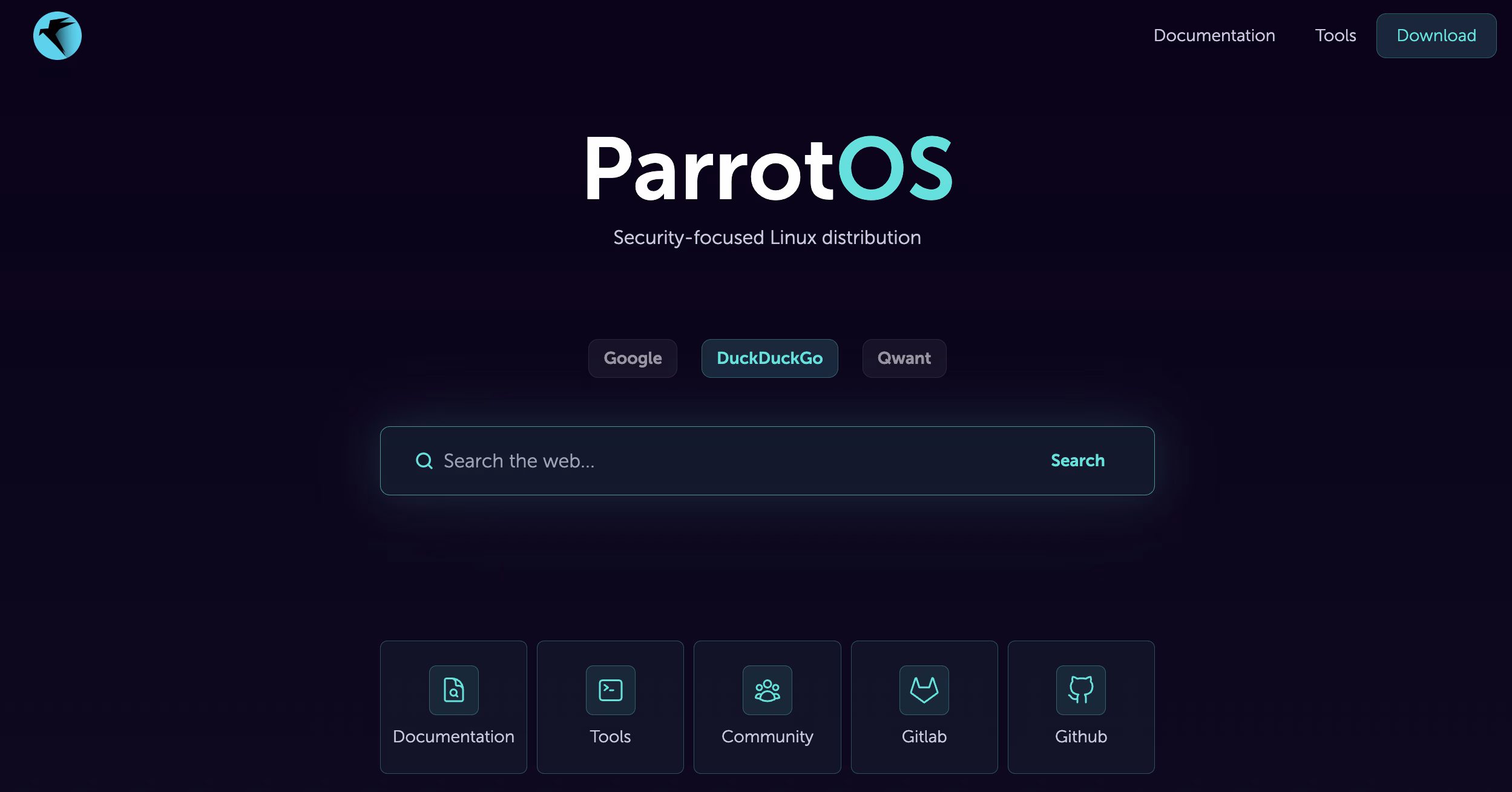Click the Github octocat icon
The image size is (1512, 792).
(1081, 690)
